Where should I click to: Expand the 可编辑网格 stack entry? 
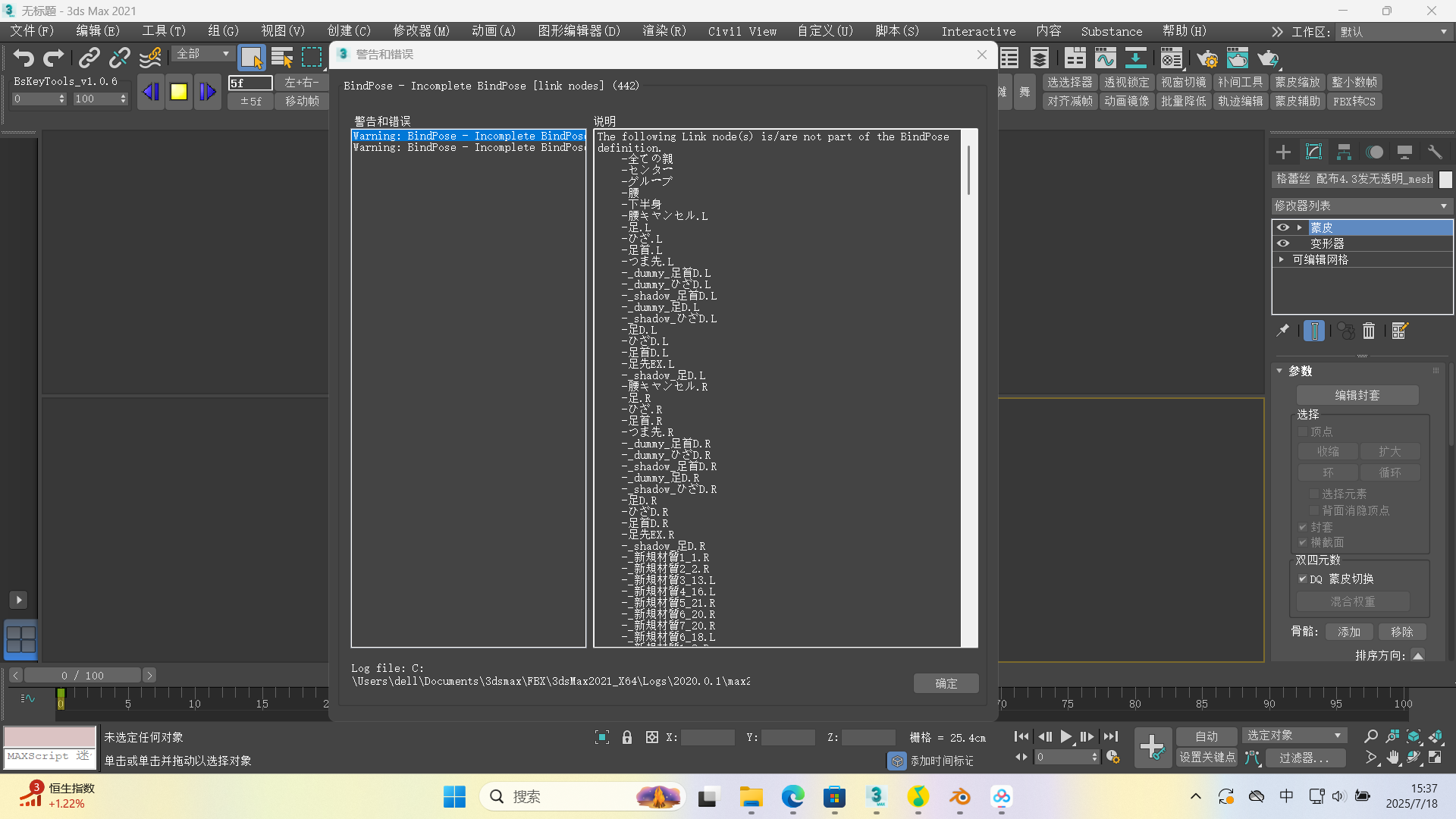(x=1282, y=259)
